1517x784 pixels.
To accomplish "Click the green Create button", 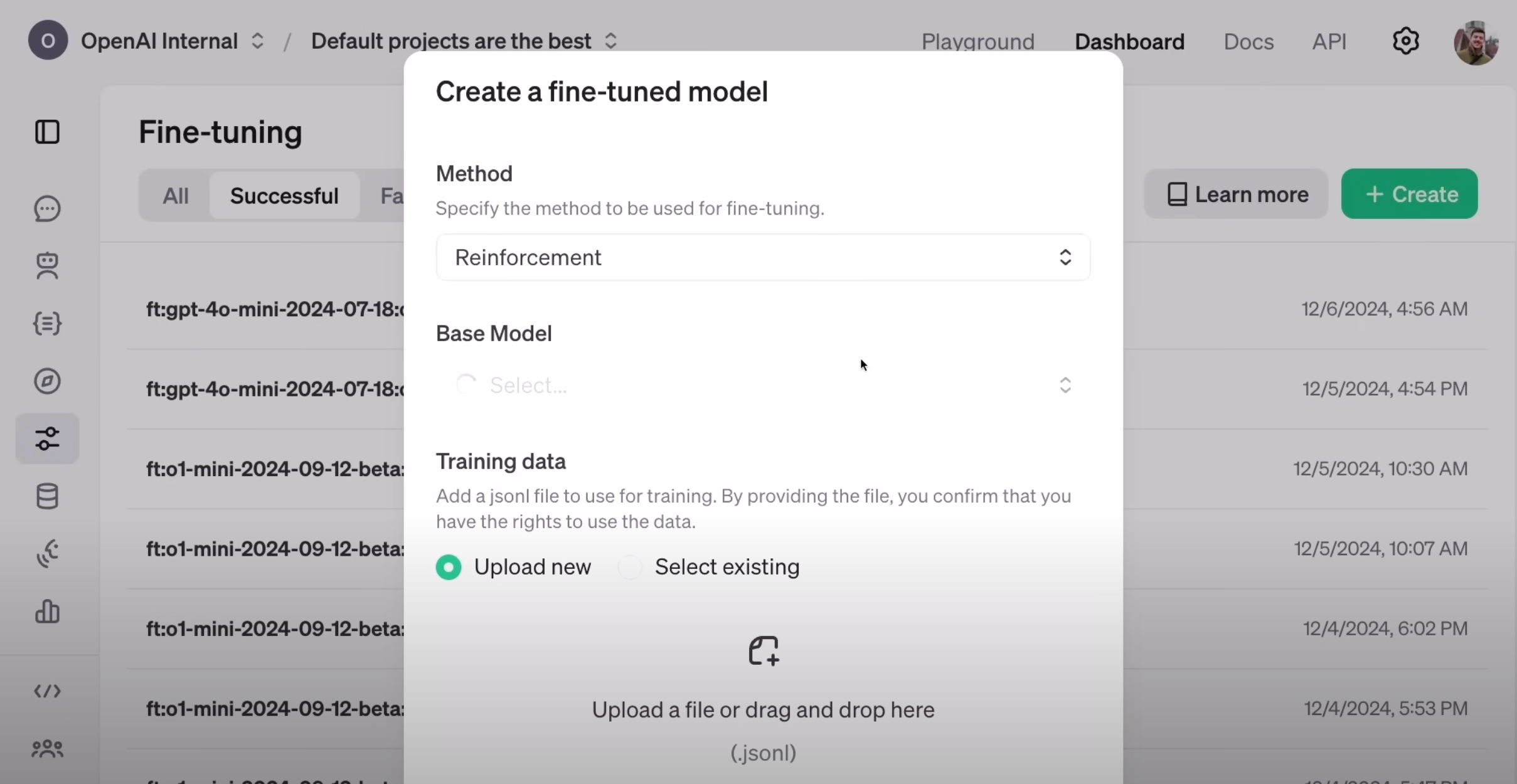I will click(x=1409, y=194).
